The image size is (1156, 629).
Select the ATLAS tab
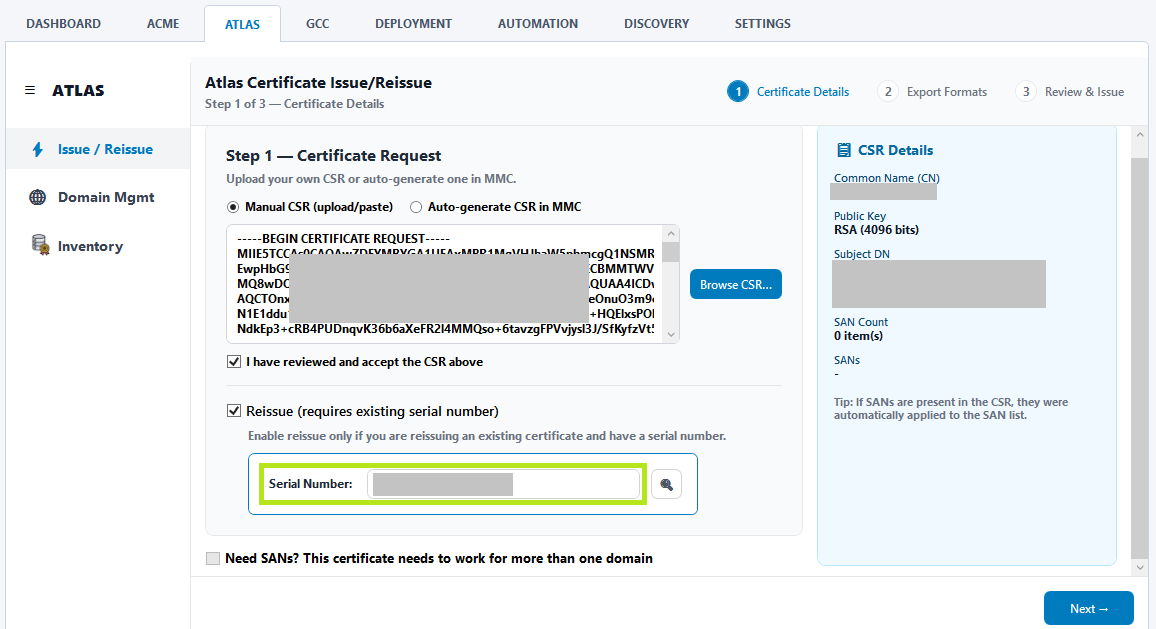click(x=243, y=24)
